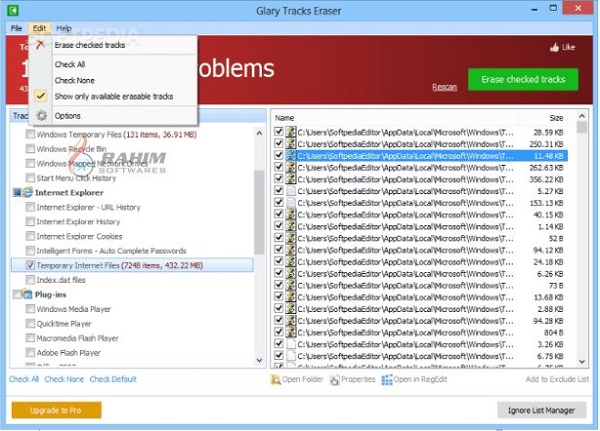Click the thumbs-up Like icon
The image size is (600, 431).
[554, 47]
